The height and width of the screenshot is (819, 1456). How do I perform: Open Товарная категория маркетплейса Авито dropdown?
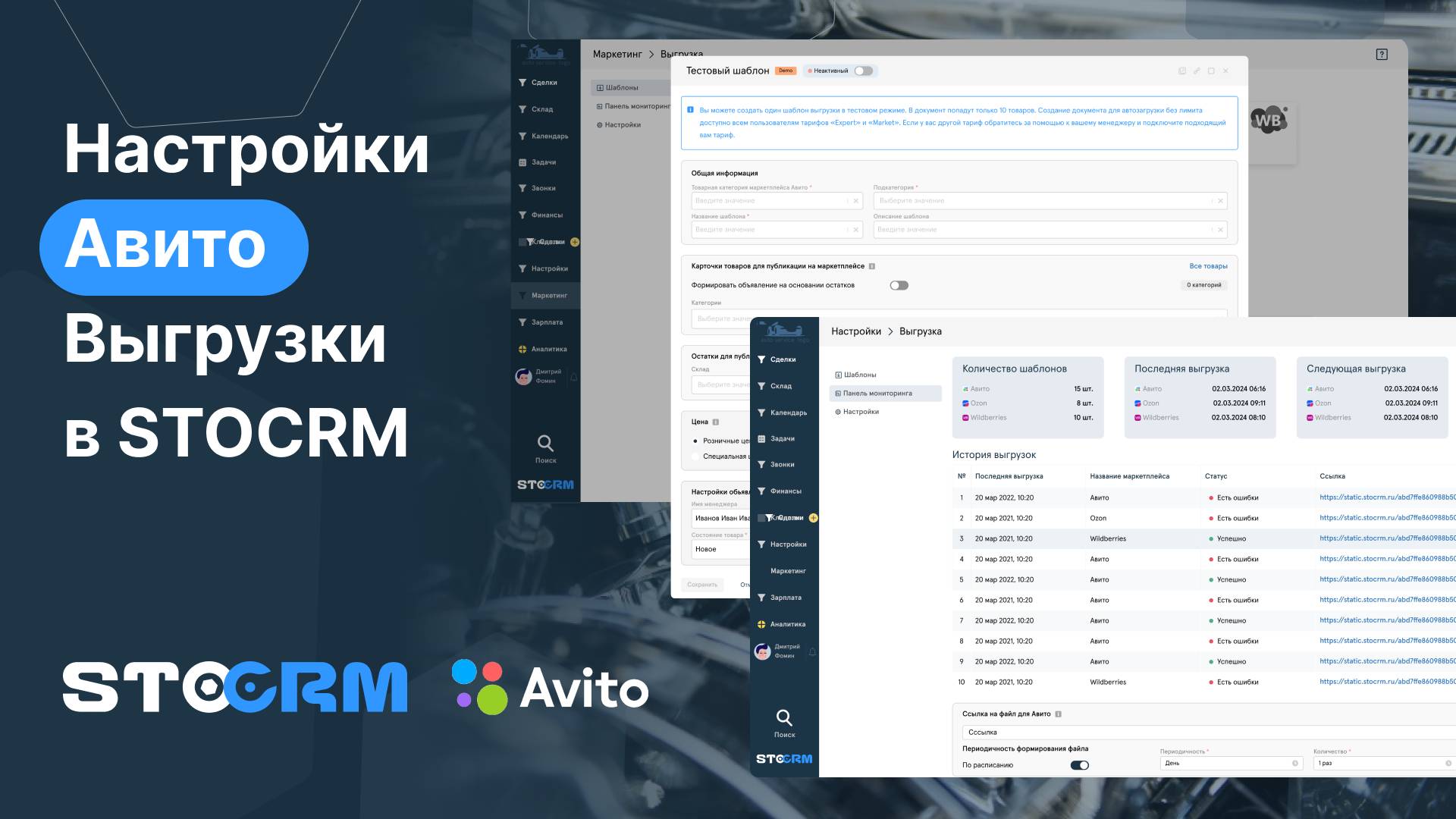point(777,201)
